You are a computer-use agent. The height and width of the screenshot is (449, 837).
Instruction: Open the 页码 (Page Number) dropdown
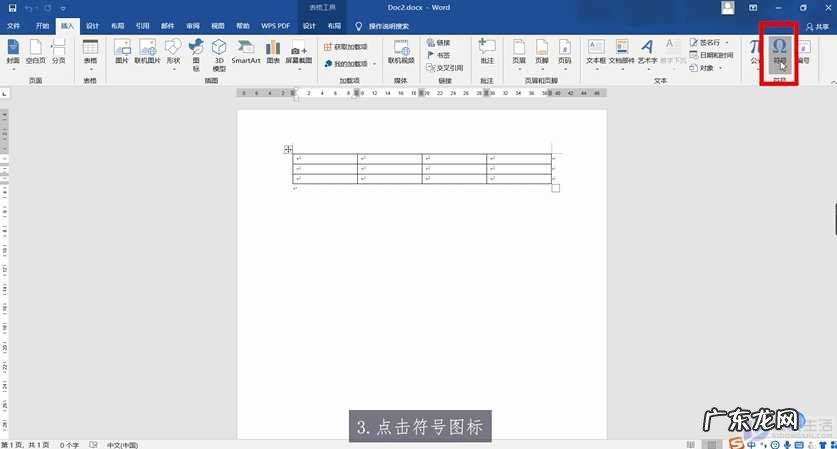point(565,54)
